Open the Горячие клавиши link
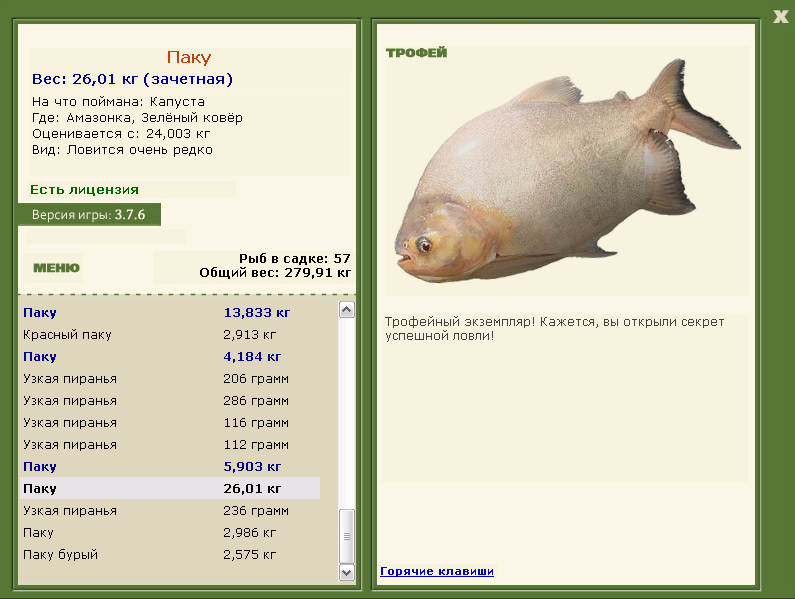795x599 pixels. 437,571
